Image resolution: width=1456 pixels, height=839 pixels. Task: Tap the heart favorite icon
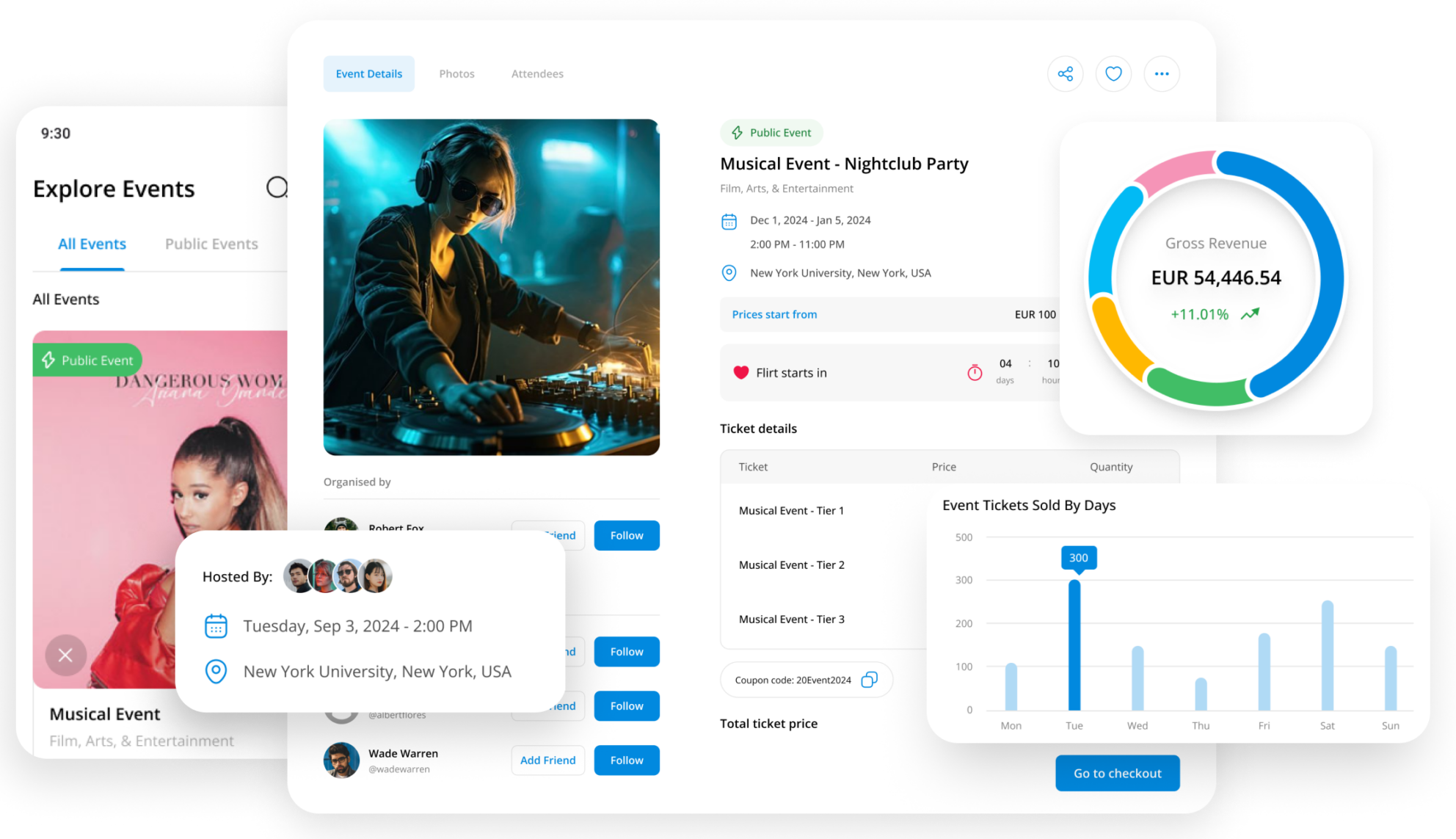point(1113,73)
